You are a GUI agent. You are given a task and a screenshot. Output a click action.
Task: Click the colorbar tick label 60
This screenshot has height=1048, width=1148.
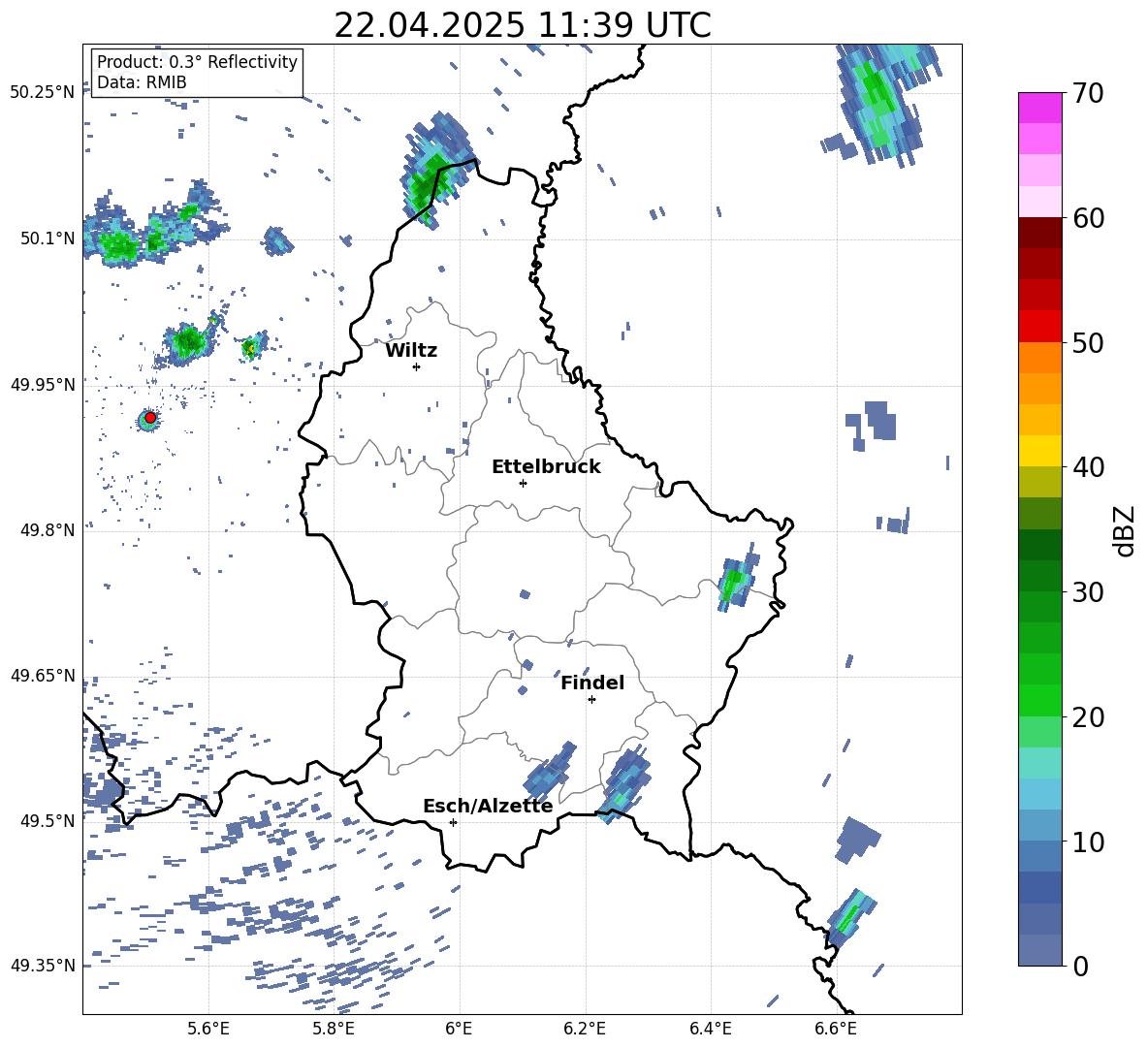pyautogui.click(x=1088, y=218)
